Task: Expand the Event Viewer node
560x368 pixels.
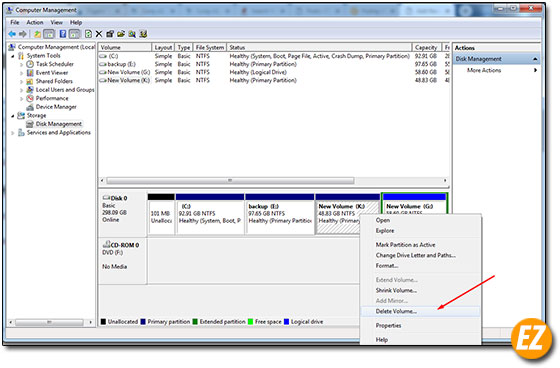Action: pyautogui.click(x=21, y=73)
